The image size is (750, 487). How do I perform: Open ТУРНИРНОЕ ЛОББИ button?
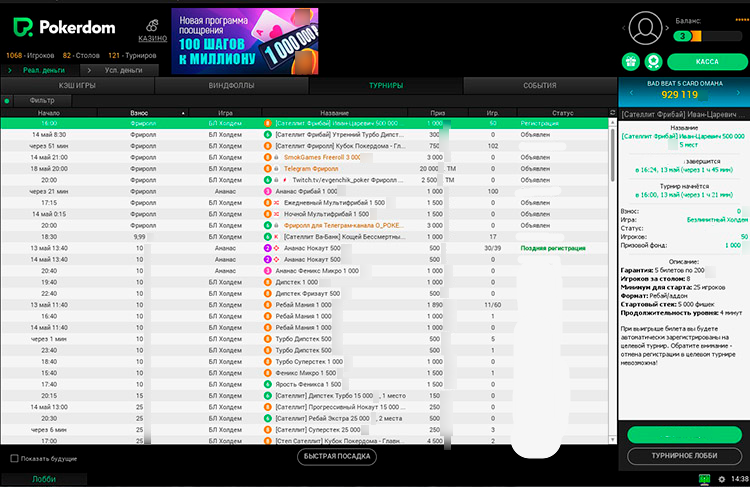(x=684, y=456)
